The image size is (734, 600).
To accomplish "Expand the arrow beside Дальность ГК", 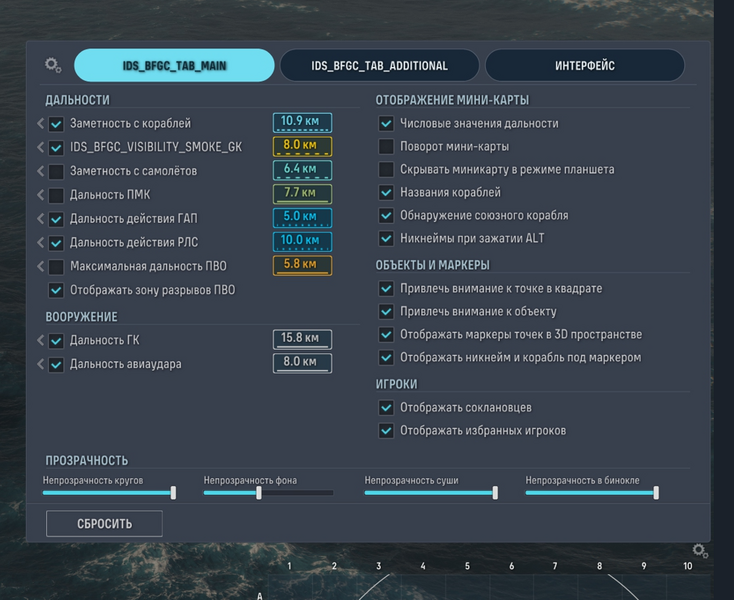I will tap(40, 340).
